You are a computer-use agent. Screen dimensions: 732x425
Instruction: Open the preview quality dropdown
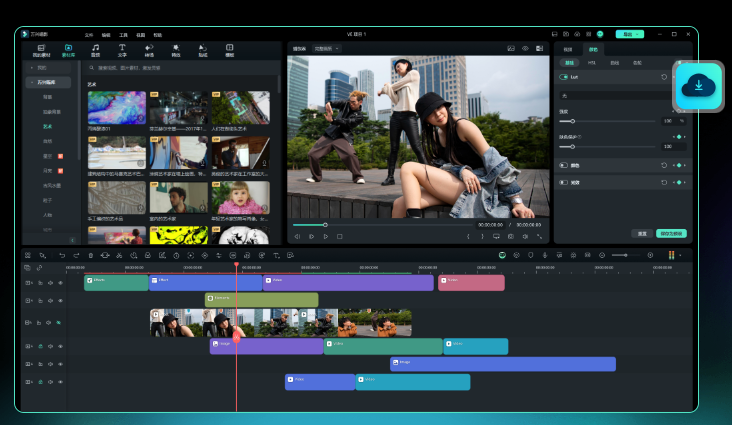[x=327, y=48]
